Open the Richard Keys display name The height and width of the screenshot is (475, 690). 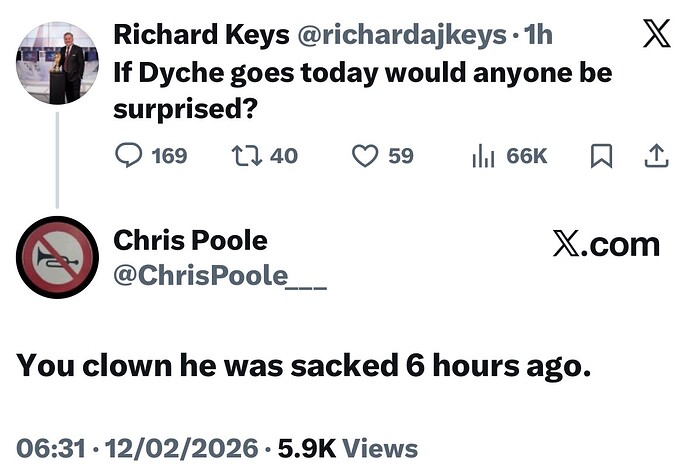tap(201, 34)
